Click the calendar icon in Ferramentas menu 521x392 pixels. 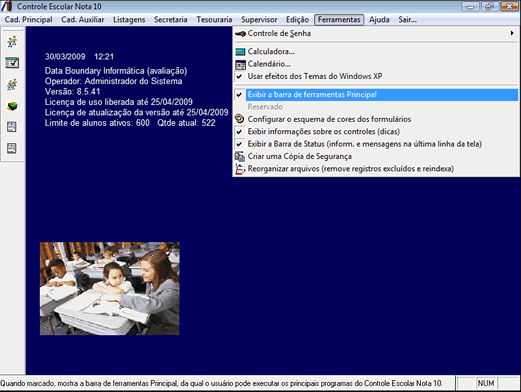(x=240, y=64)
